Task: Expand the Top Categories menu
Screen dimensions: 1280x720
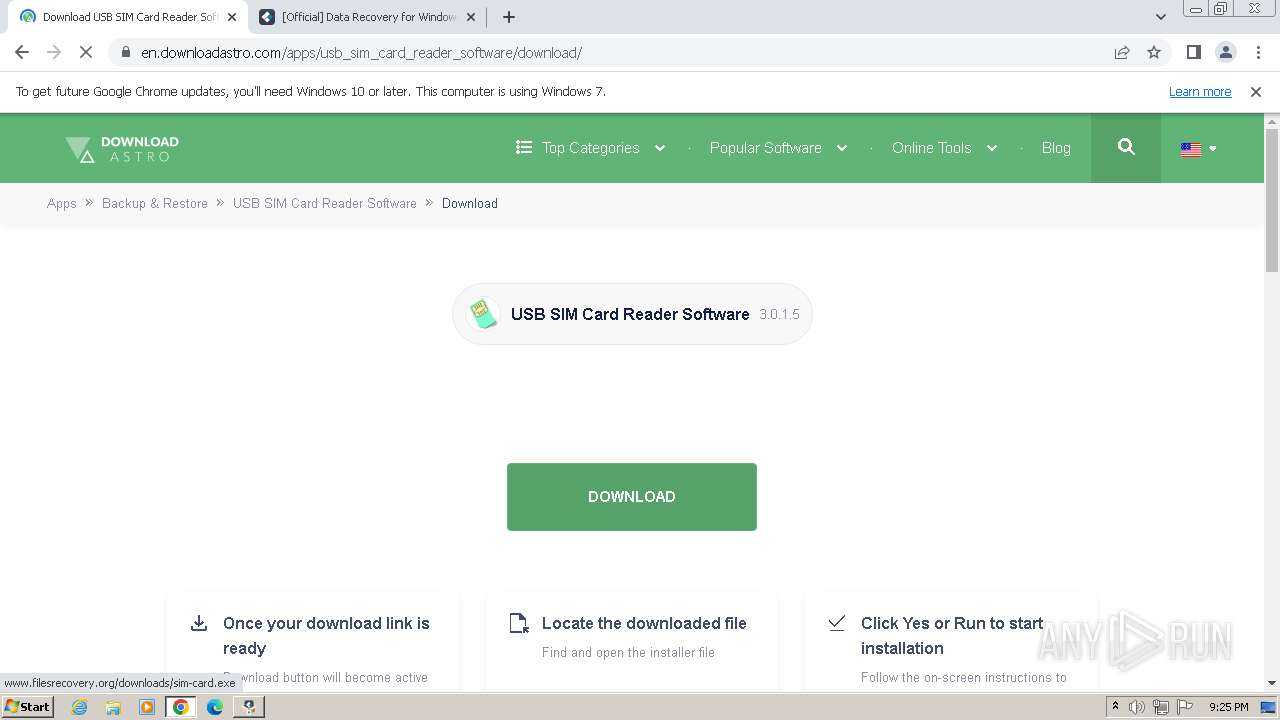Action: click(590, 148)
